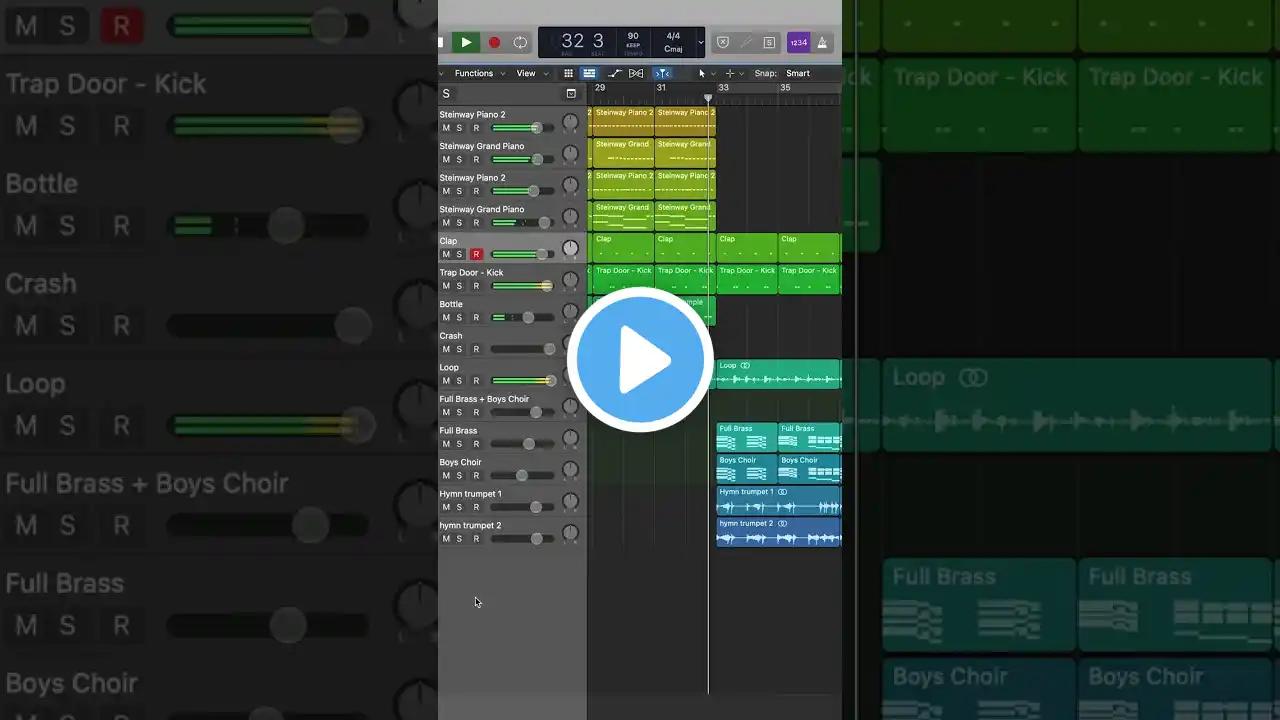Image resolution: width=1280 pixels, height=720 pixels.
Task: Show automation with the curve line icon
Action: tap(614, 73)
